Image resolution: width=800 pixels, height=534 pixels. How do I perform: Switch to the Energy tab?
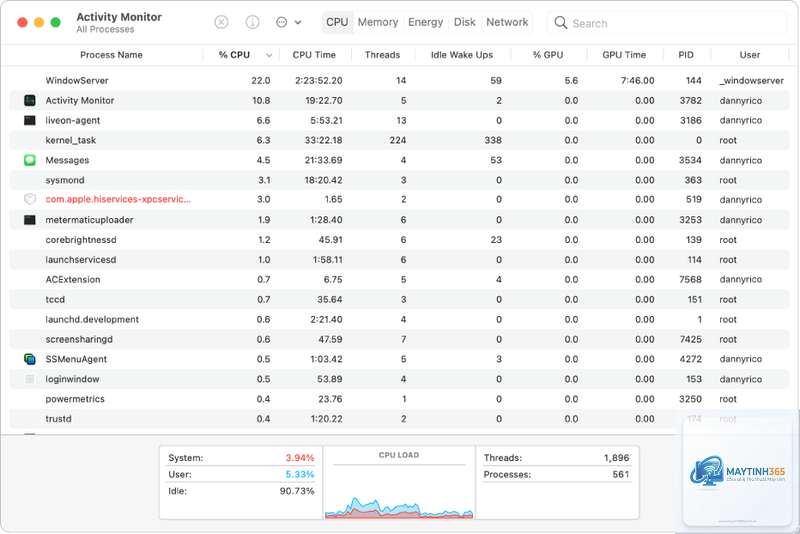[426, 22]
